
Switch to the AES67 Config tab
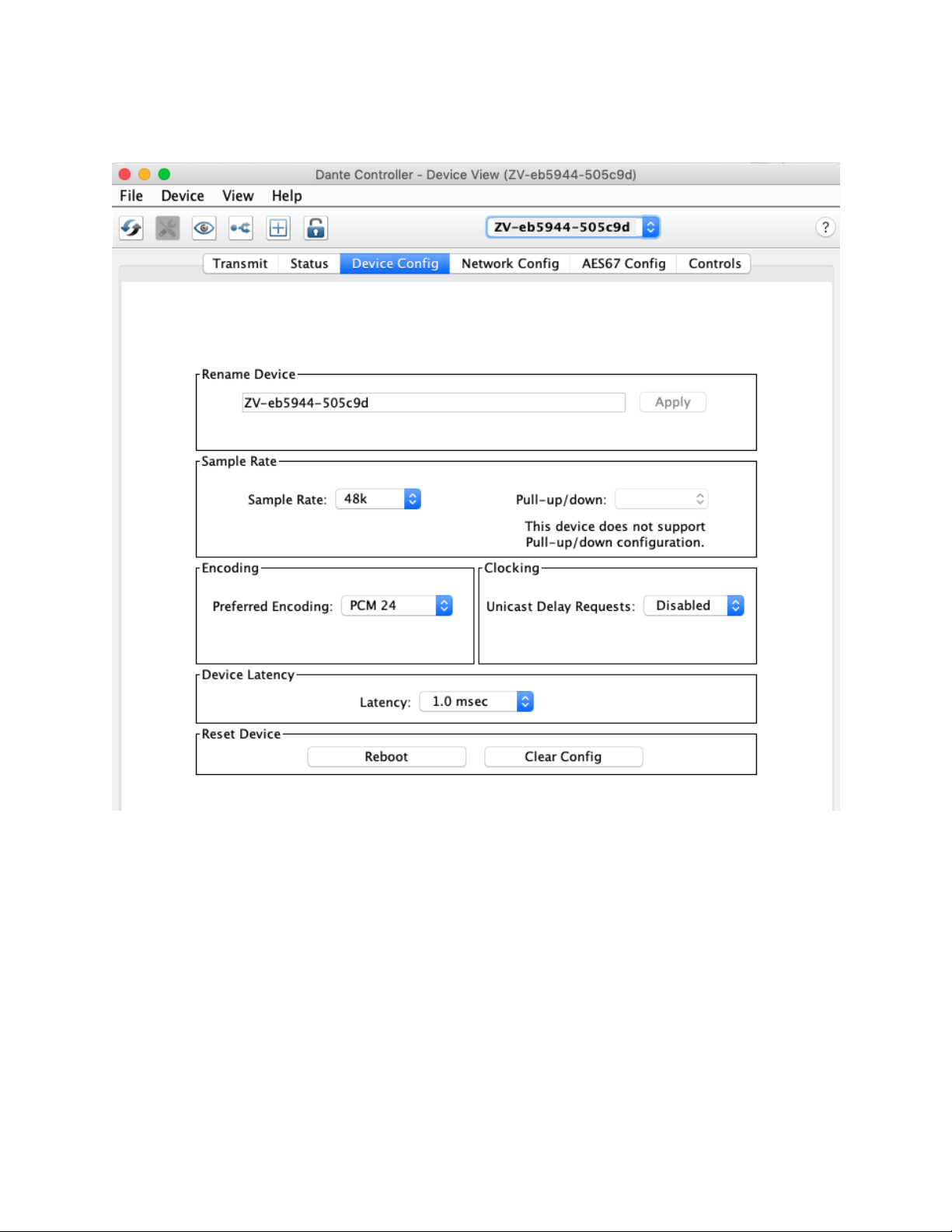tap(623, 264)
